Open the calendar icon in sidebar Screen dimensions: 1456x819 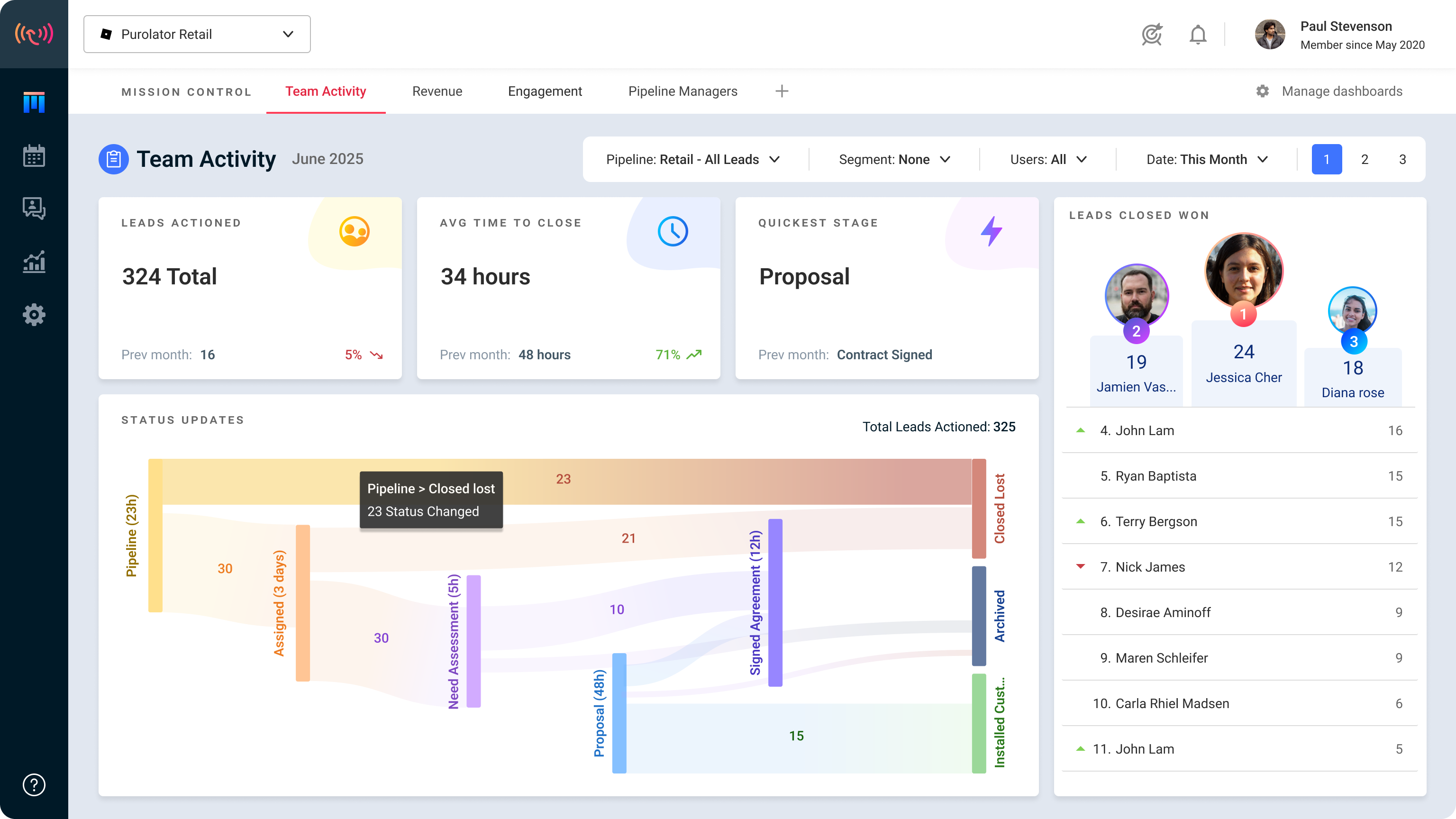34,156
